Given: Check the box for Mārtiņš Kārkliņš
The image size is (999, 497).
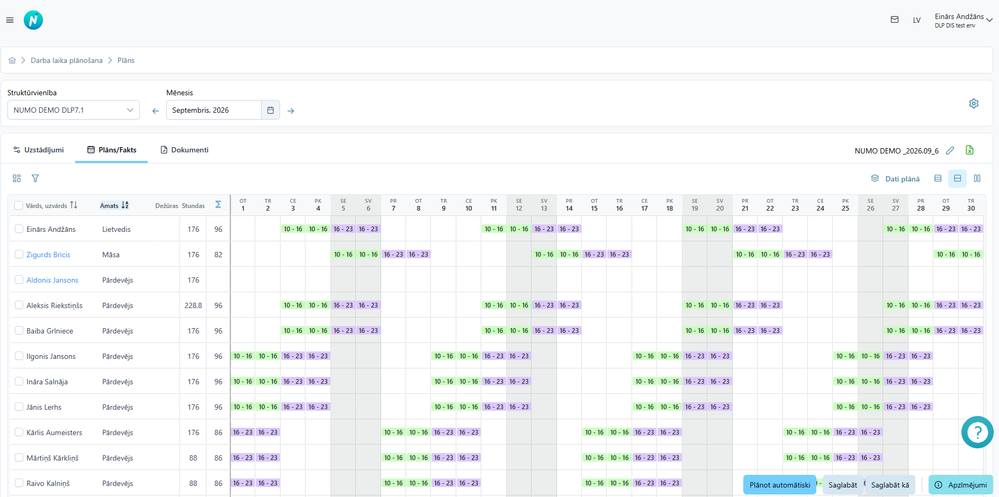Looking at the screenshot, I should coord(18,458).
